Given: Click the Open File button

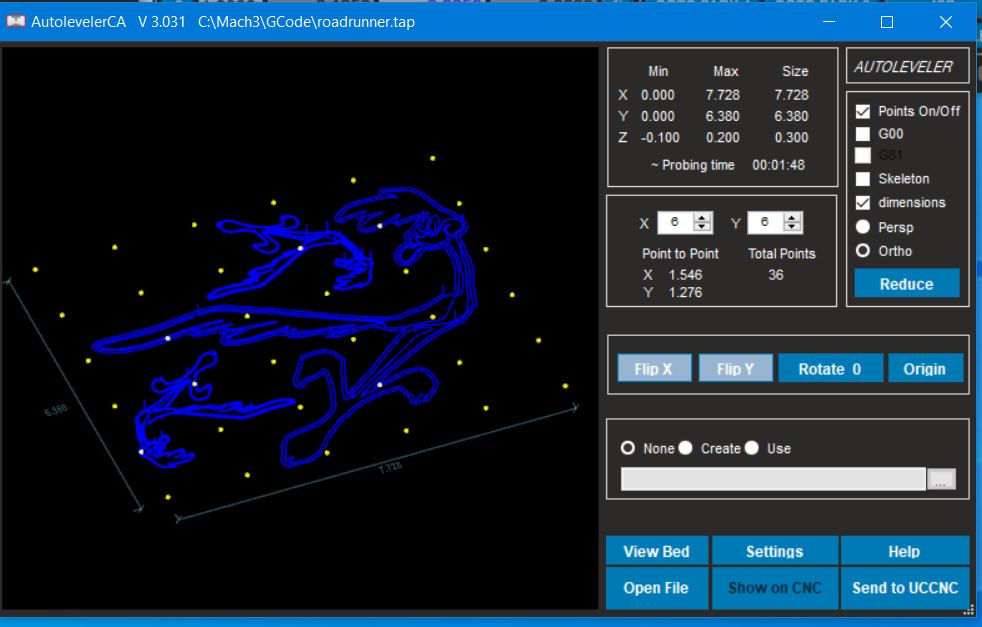Looking at the screenshot, I should tap(657, 588).
